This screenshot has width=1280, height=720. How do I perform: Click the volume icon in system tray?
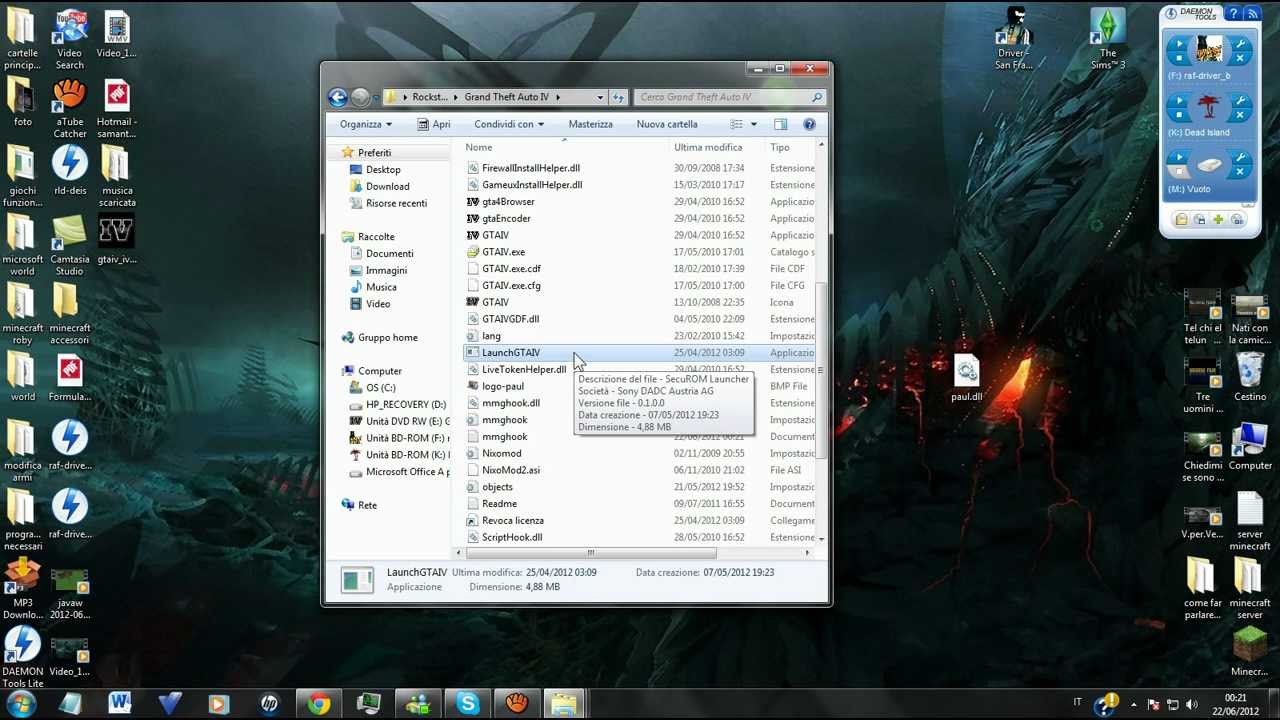pyautogui.click(x=1193, y=704)
